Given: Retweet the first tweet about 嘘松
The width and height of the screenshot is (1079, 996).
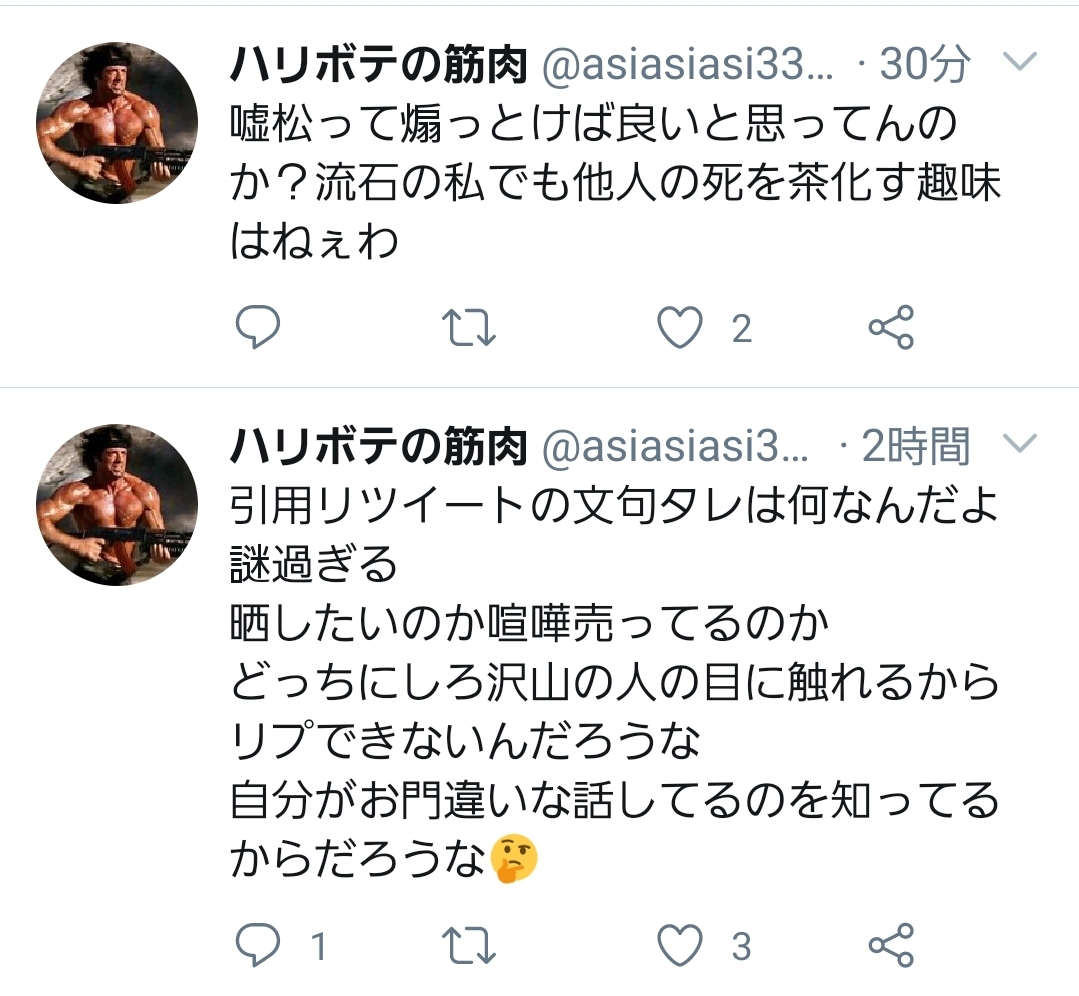Looking at the screenshot, I should [469, 328].
